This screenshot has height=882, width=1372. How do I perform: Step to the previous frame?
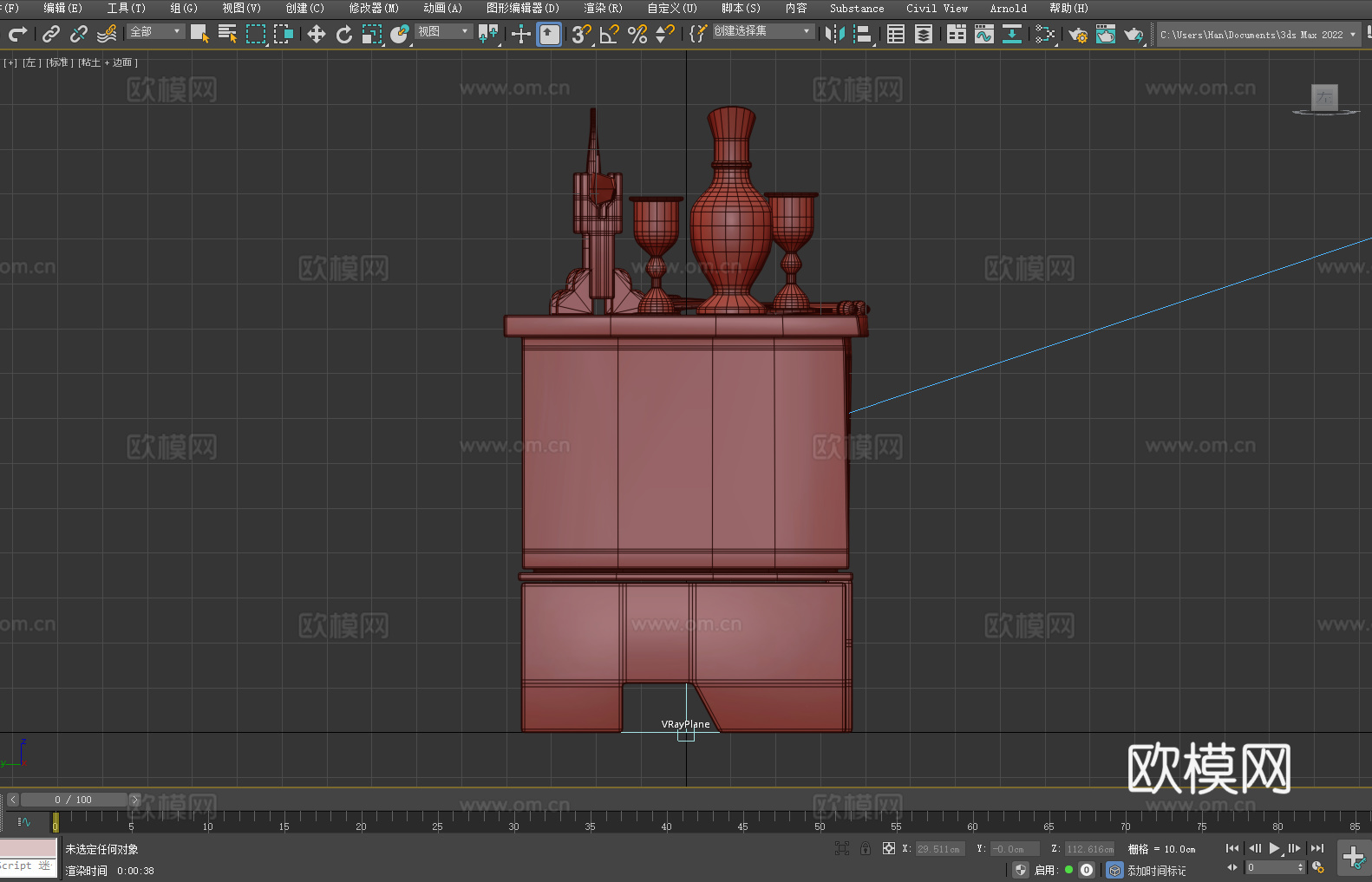[x=1254, y=848]
